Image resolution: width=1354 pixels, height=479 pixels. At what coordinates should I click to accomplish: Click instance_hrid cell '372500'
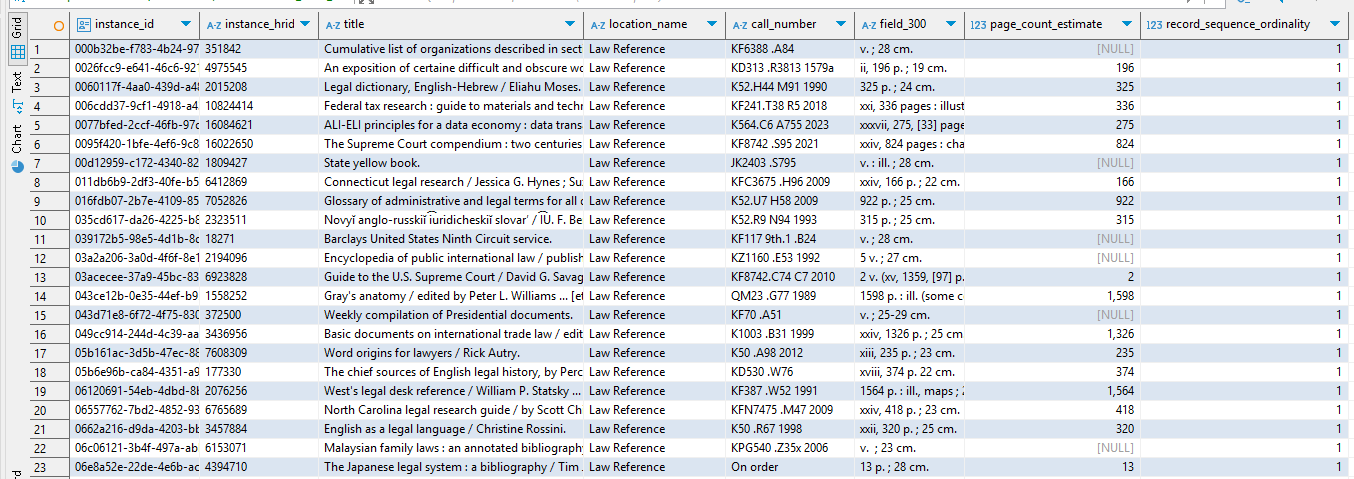click(x=259, y=315)
